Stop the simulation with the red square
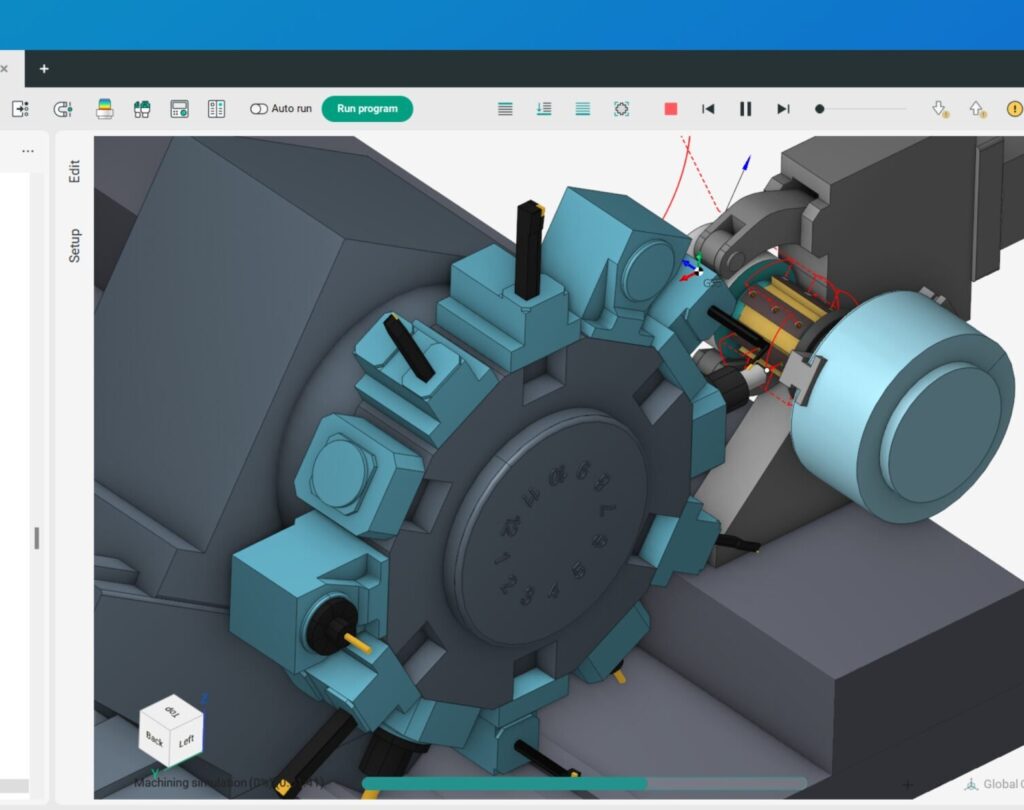Viewport: 1024px width, 810px height. 671,109
